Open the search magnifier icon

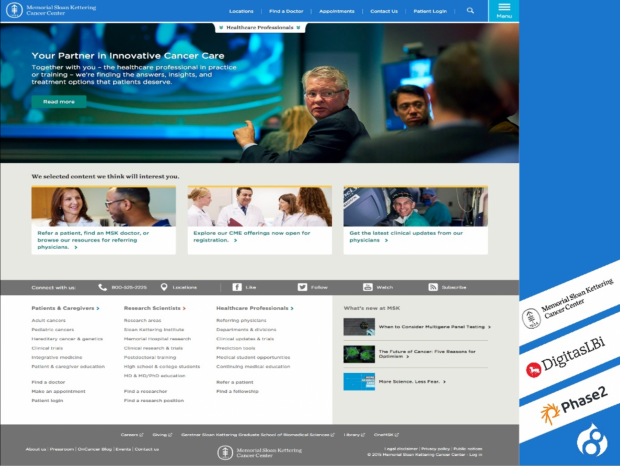point(470,11)
